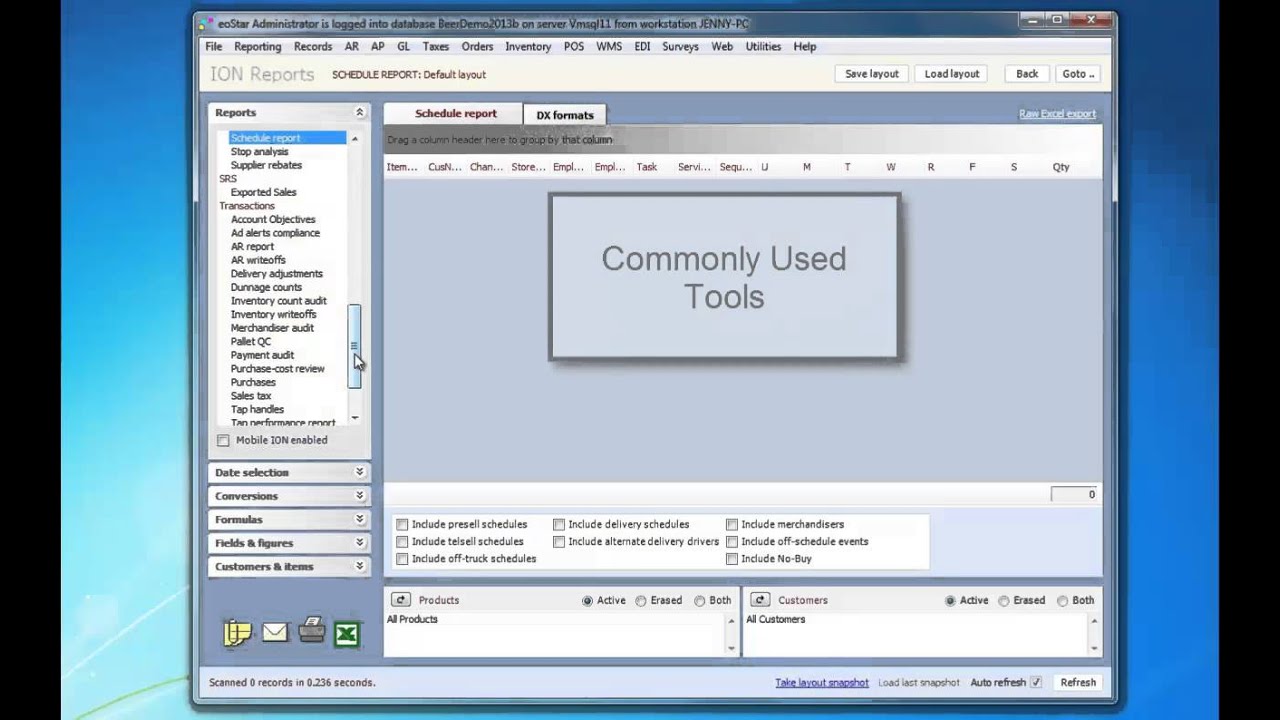The image size is (1280, 720).
Task: Click the Goto button
Action: pyautogui.click(x=1078, y=74)
